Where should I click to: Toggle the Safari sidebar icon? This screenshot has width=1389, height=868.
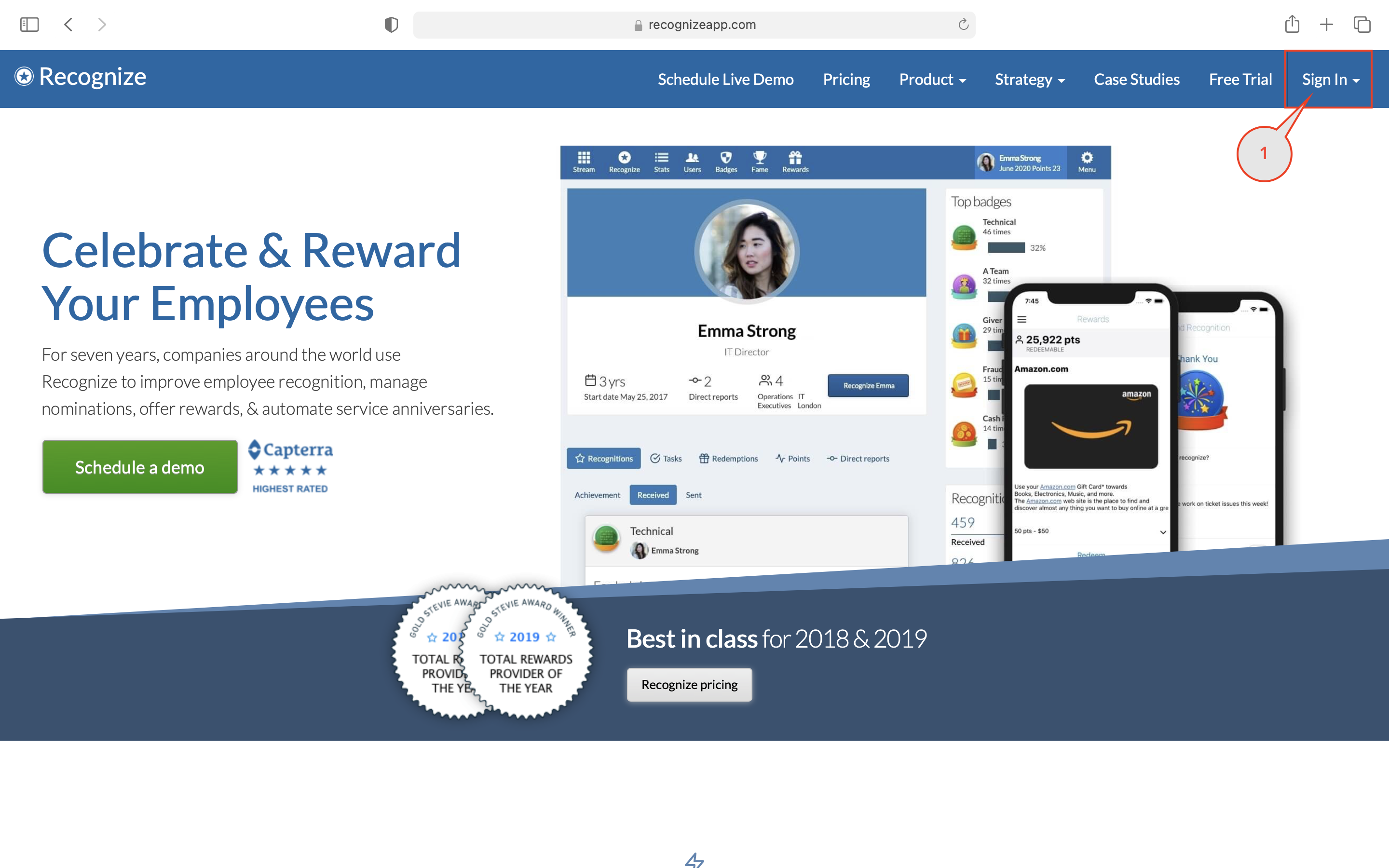[29, 24]
